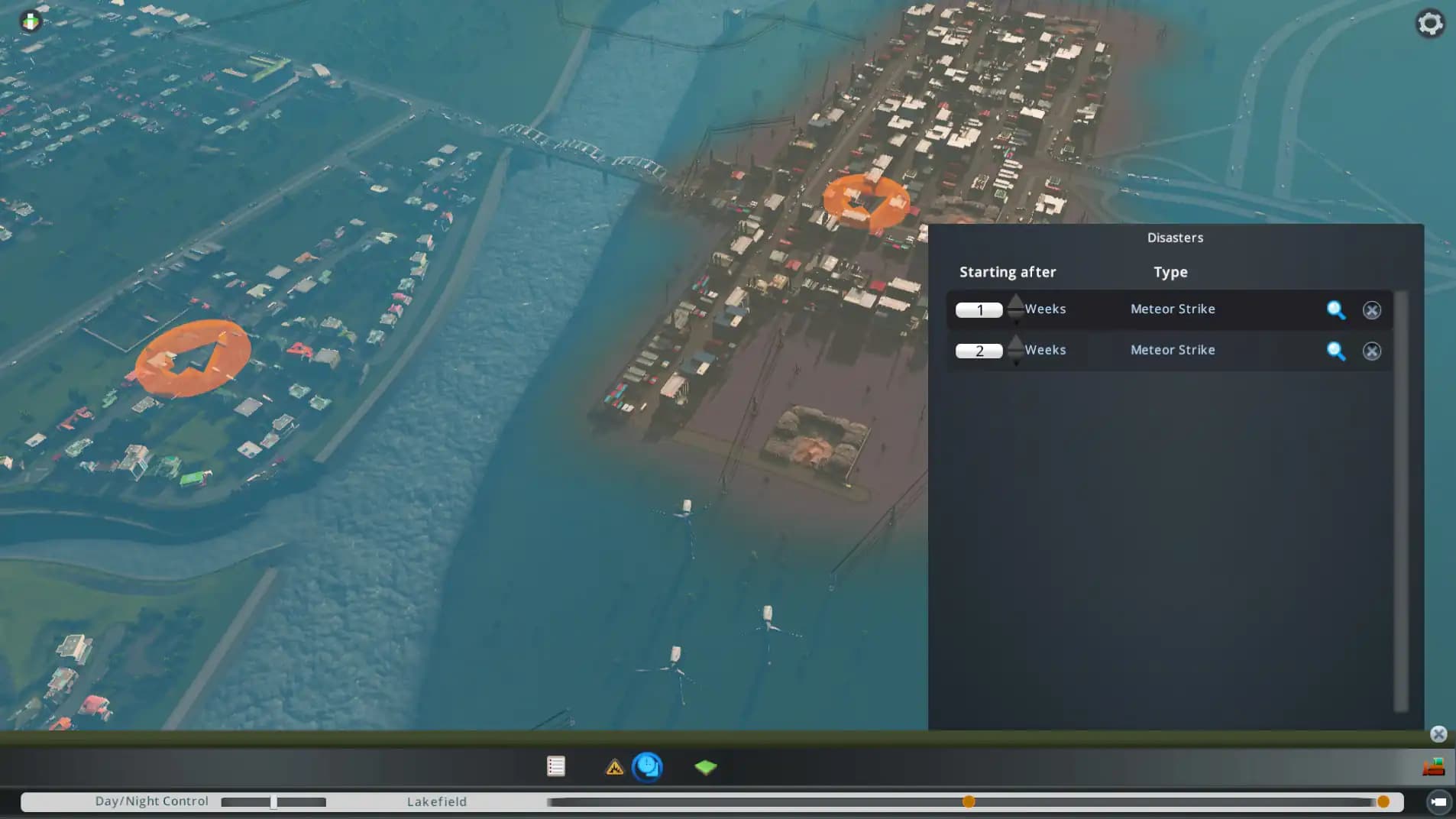The width and height of the screenshot is (1456, 819).
Task: Click magnifier on first Meteor Strike row
Action: pos(1335,310)
